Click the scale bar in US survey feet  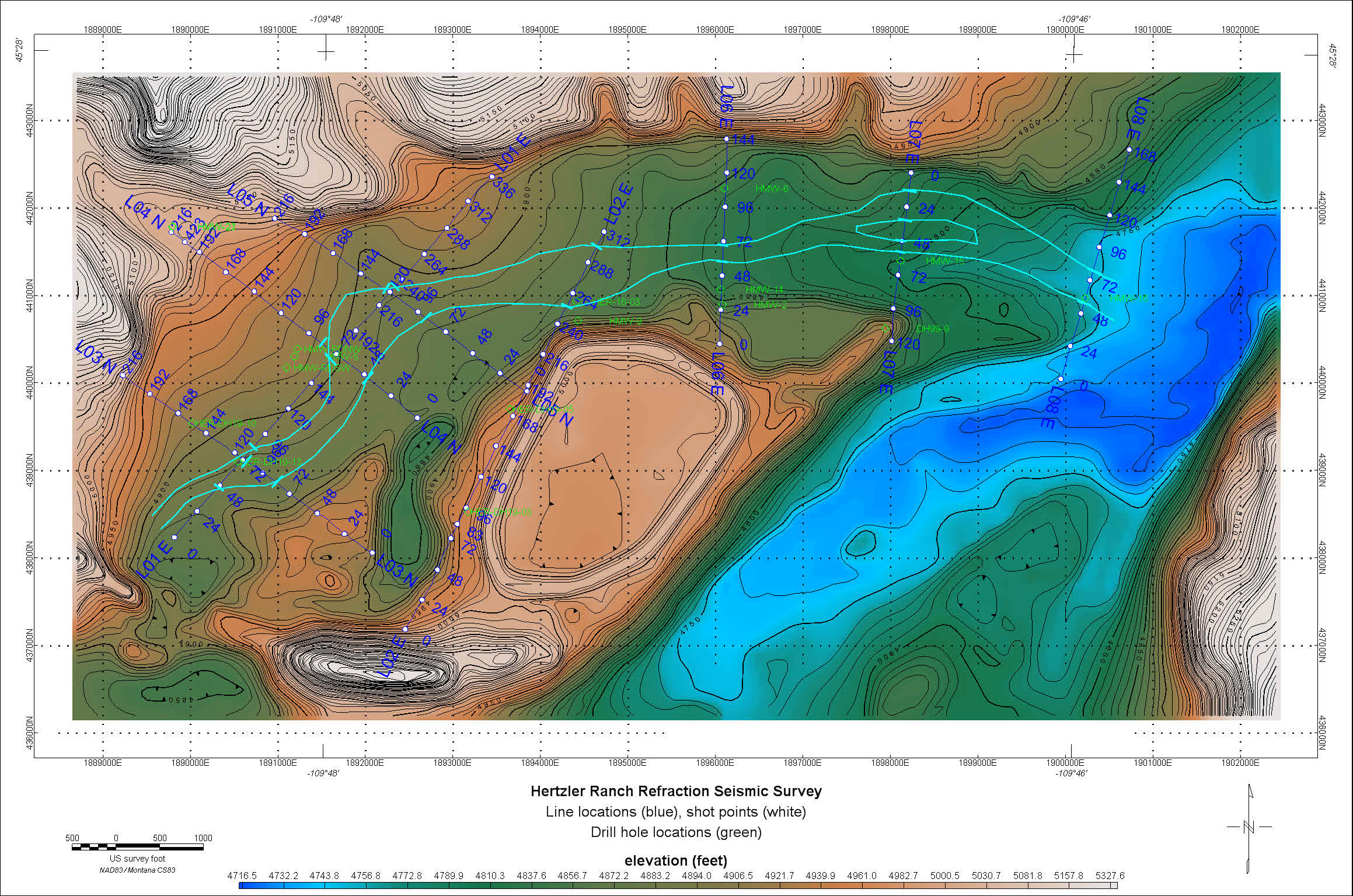(x=137, y=847)
